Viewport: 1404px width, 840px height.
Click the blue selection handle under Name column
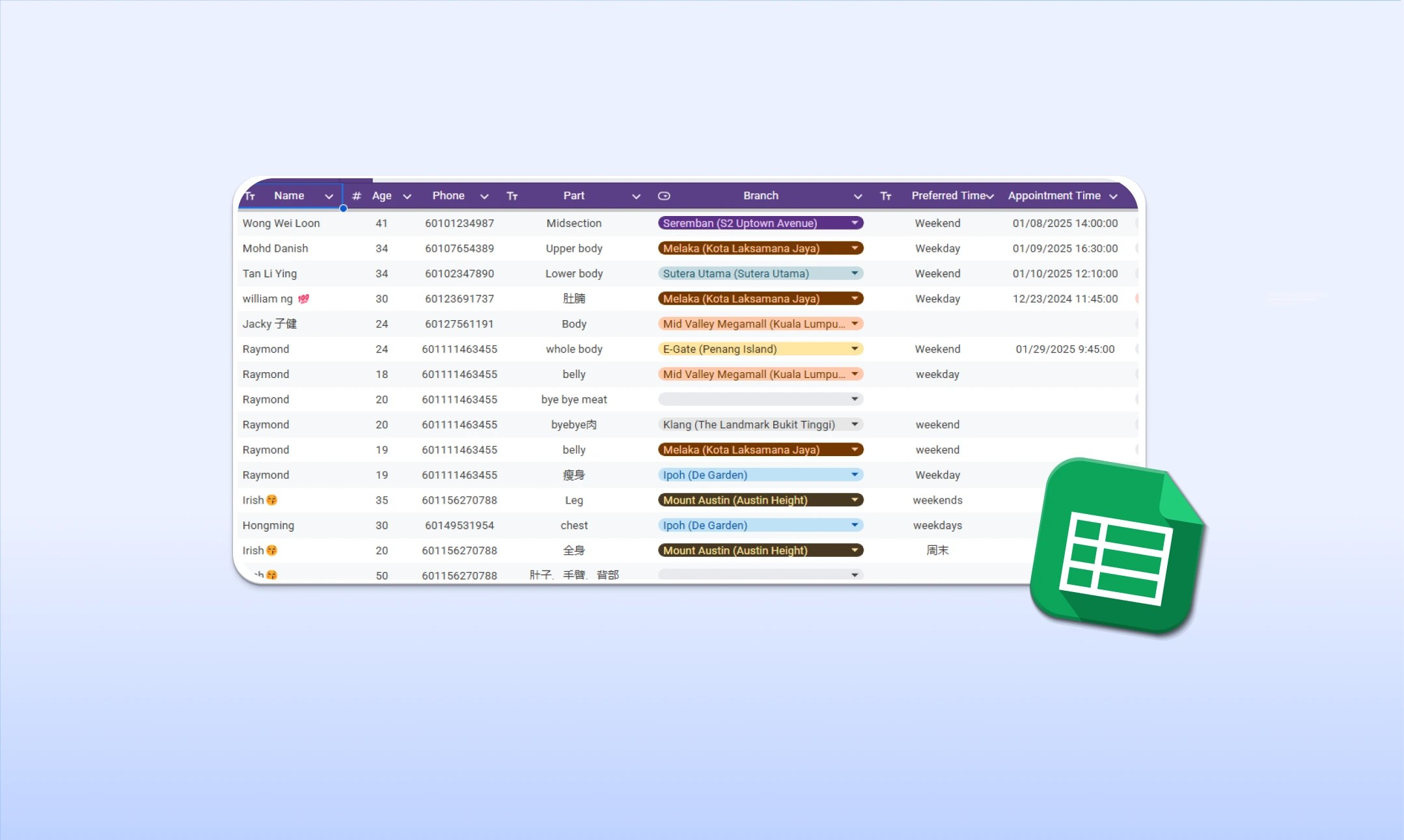point(343,208)
